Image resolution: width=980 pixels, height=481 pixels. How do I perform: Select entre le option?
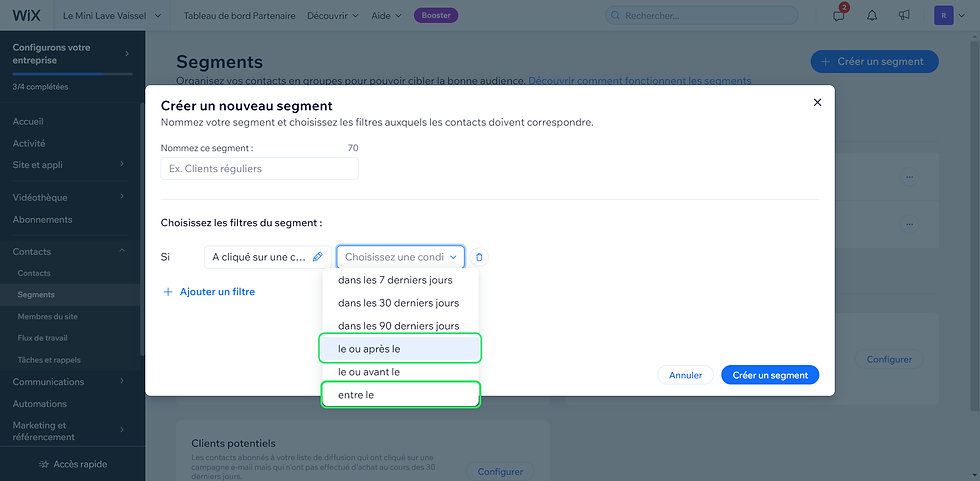pyautogui.click(x=401, y=395)
